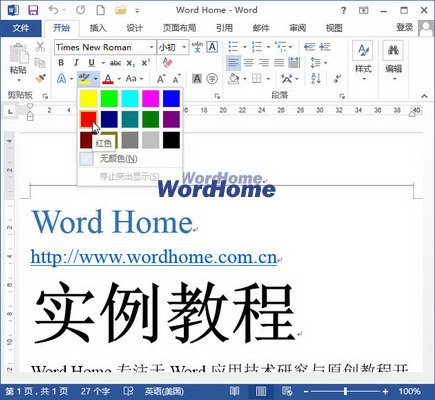The height and width of the screenshot is (400, 435).
Task: Save the document from quick access toolbar
Action: click(33, 10)
